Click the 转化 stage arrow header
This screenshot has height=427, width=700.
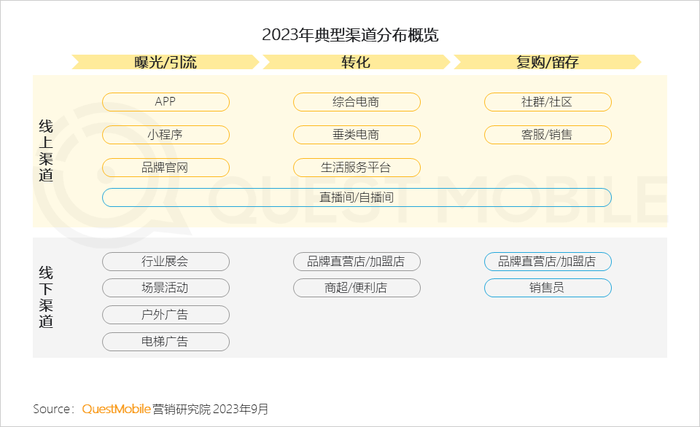(356, 62)
